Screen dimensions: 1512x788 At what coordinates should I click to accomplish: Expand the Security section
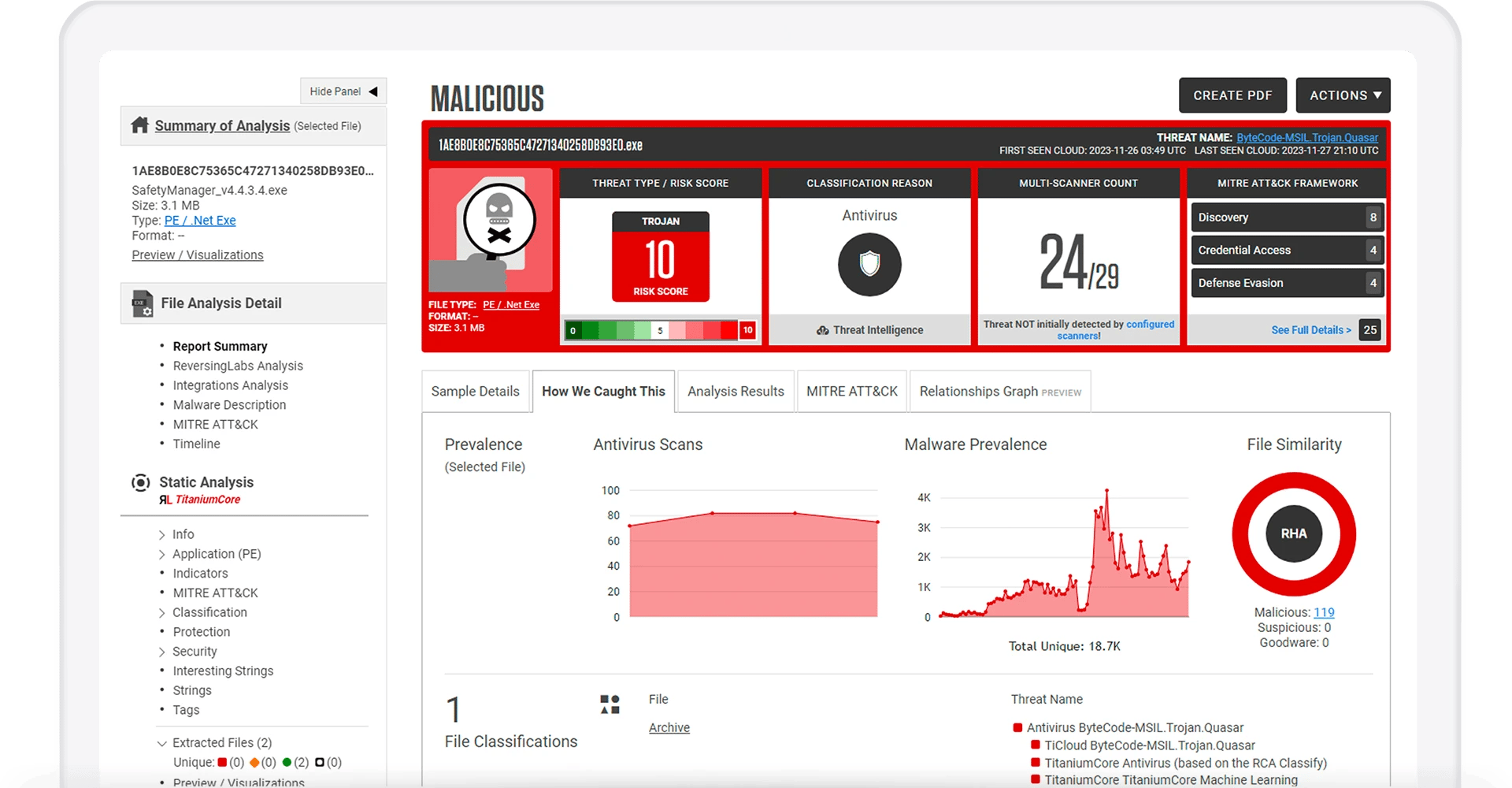tap(162, 652)
